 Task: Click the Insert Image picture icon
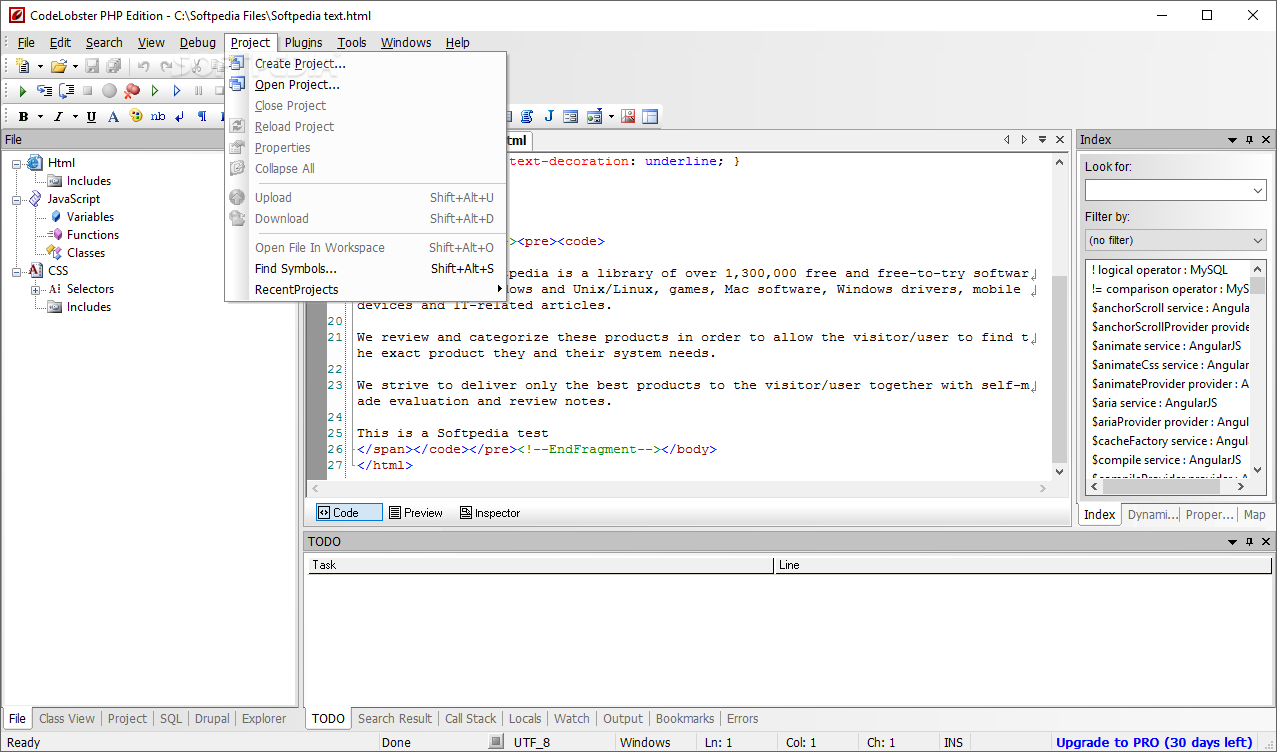pos(628,117)
